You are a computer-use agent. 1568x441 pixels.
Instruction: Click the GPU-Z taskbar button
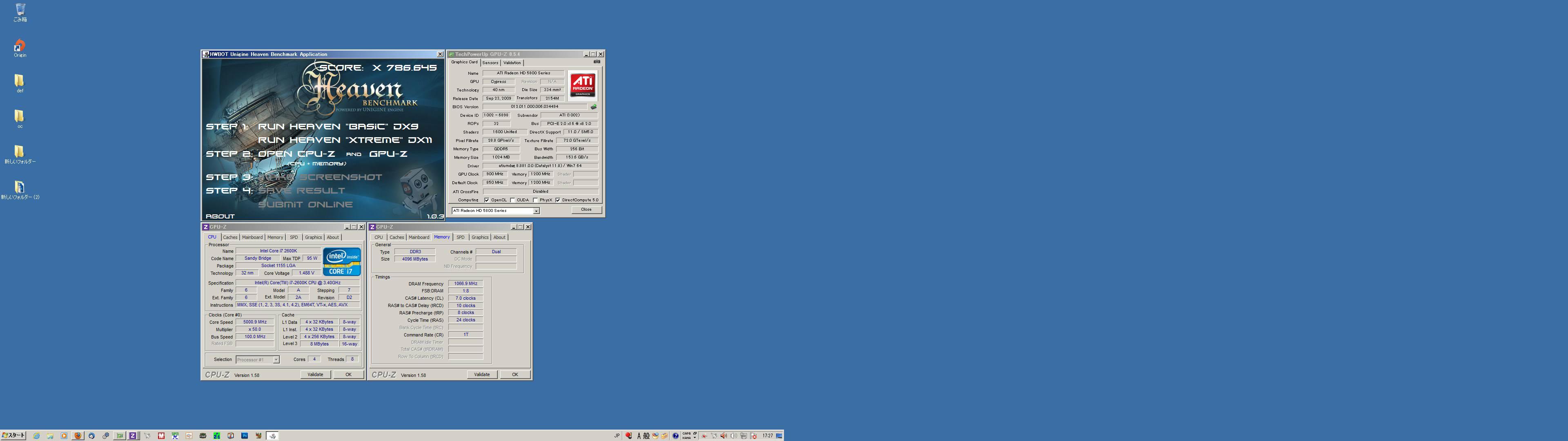point(120,436)
